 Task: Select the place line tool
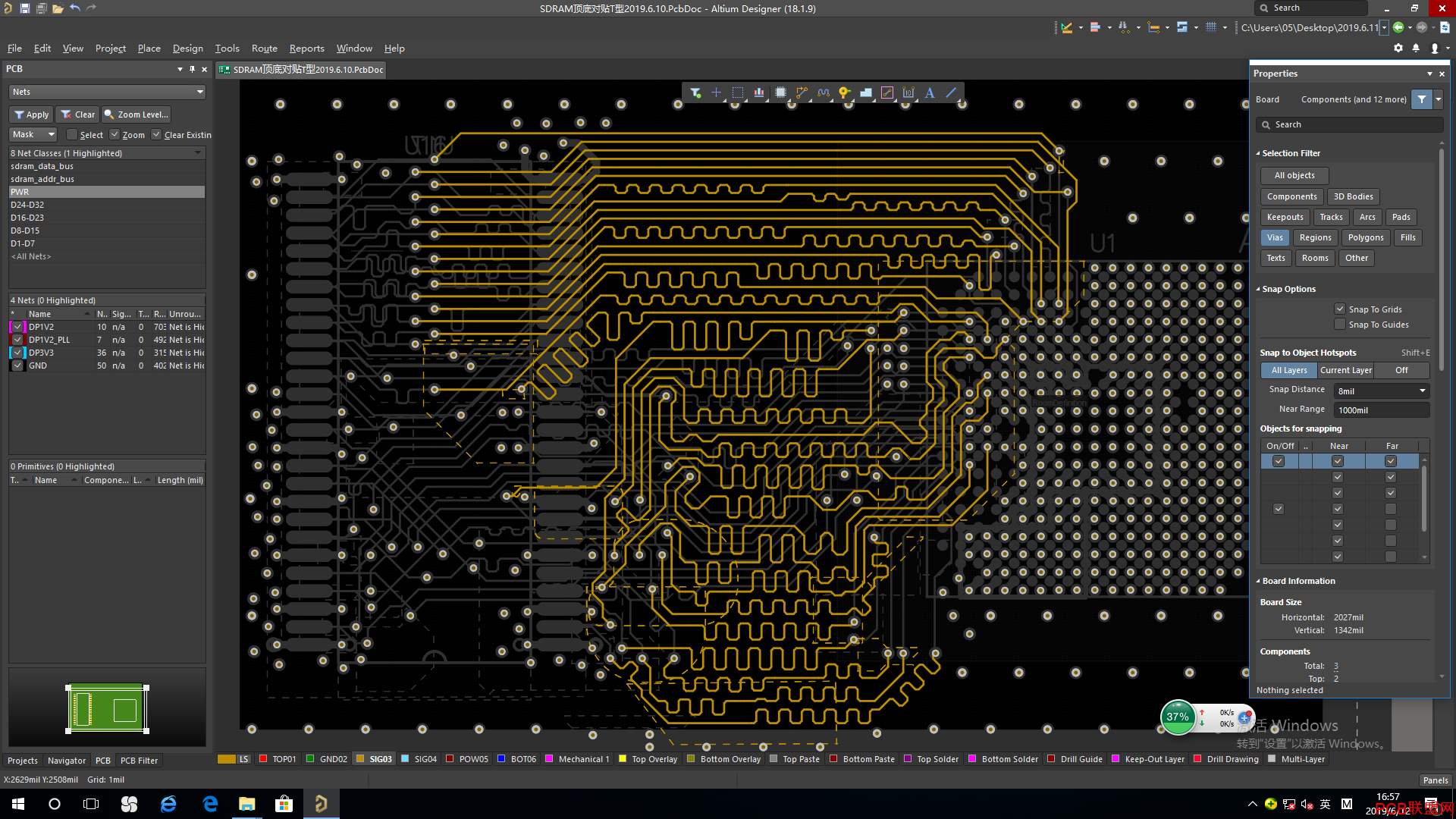(951, 93)
